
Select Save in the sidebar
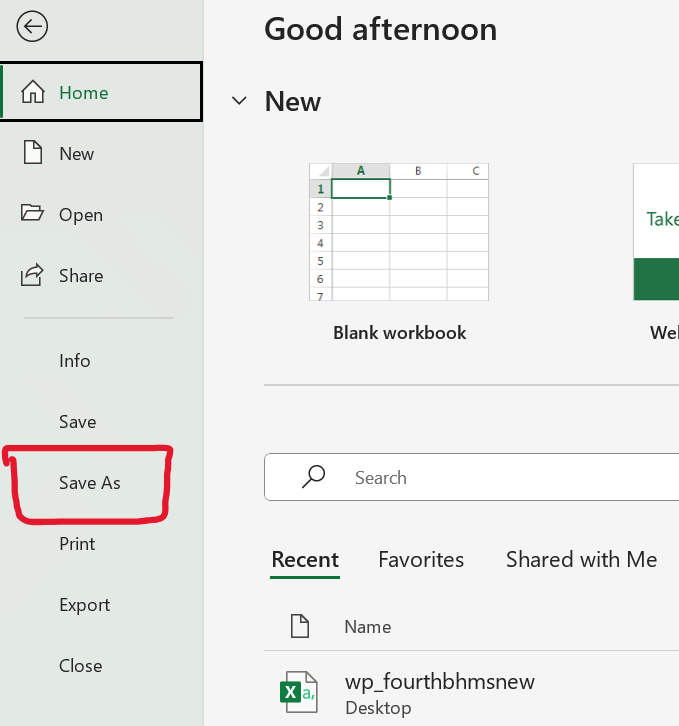[x=77, y=422]
